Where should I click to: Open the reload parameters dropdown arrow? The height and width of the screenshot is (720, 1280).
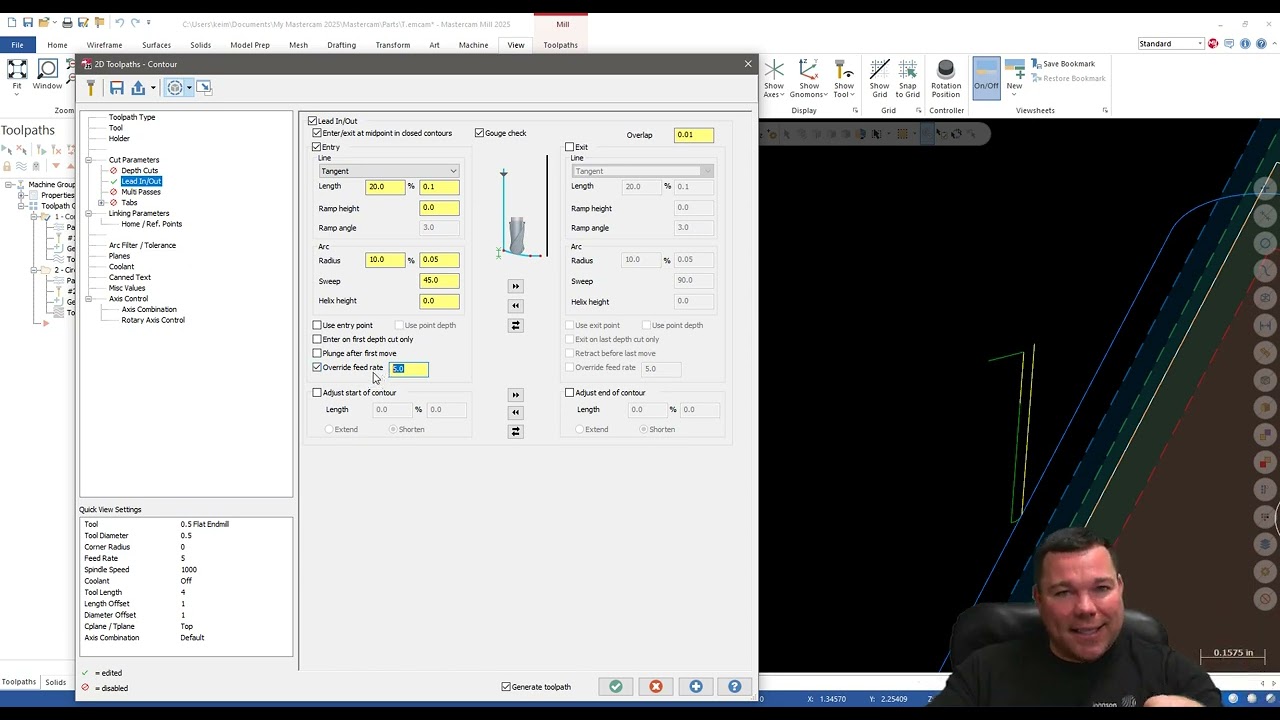point(152,88)
